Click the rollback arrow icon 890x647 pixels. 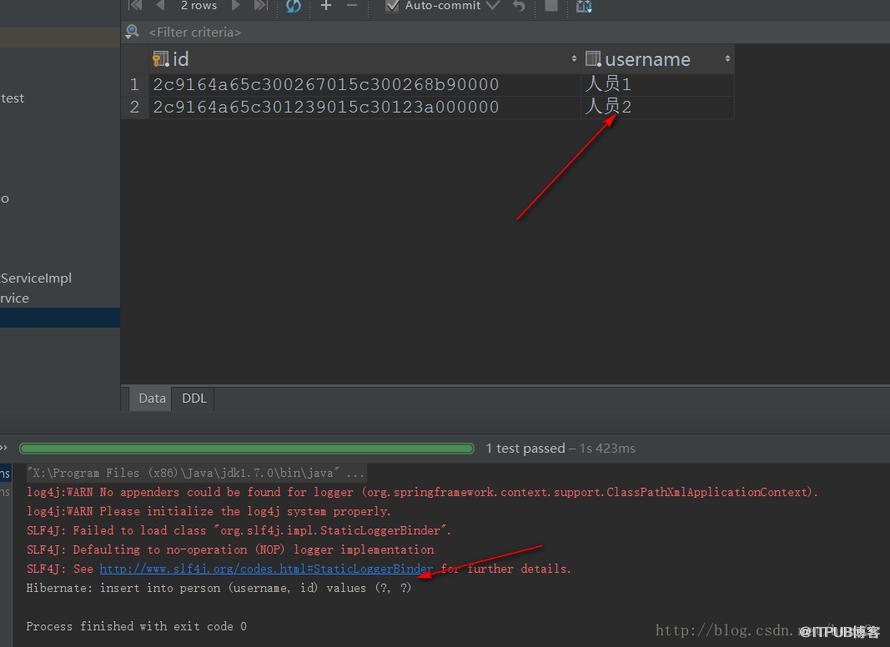[x=519, y=6]
